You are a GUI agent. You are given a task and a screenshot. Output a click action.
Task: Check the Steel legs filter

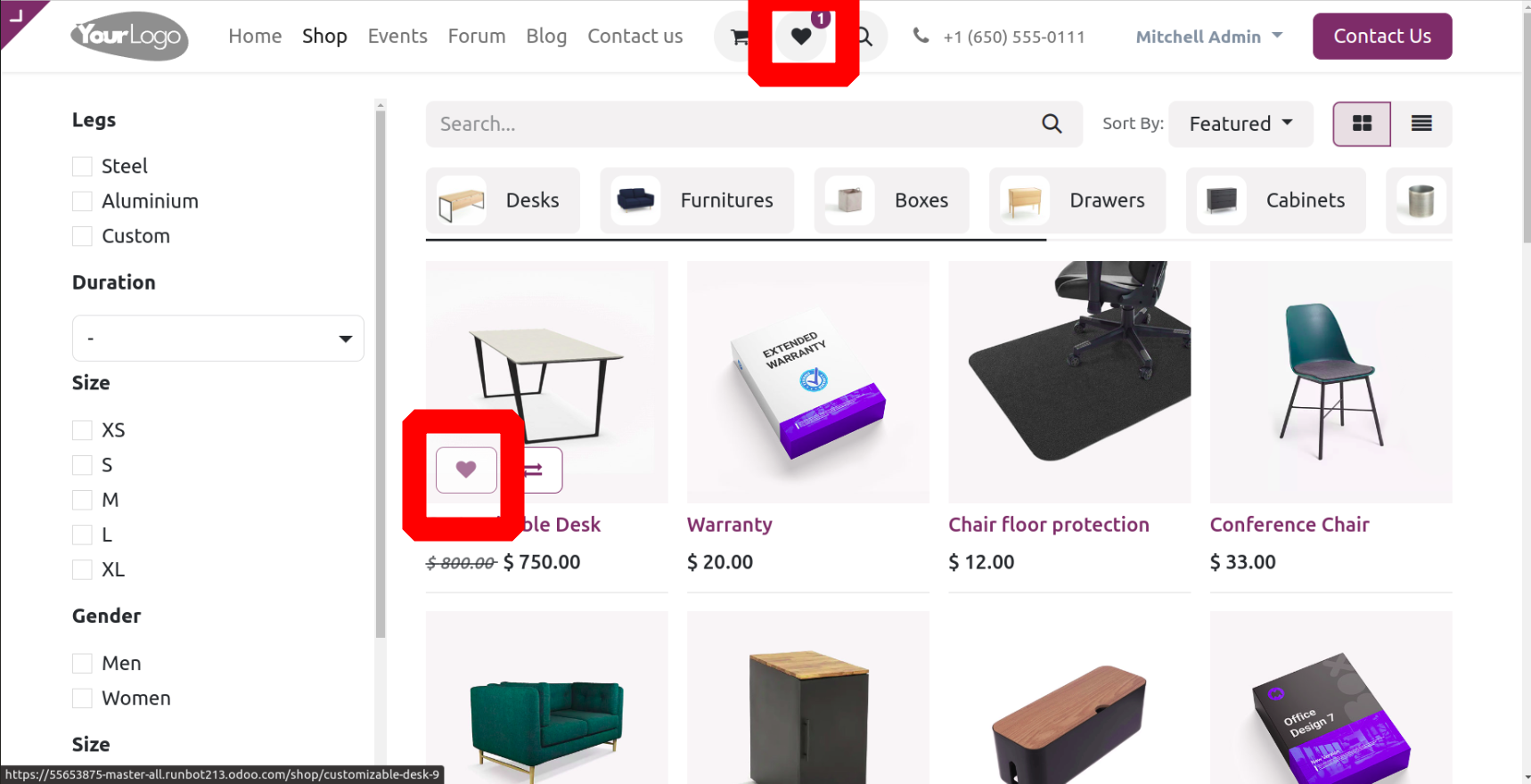(82, 167)
